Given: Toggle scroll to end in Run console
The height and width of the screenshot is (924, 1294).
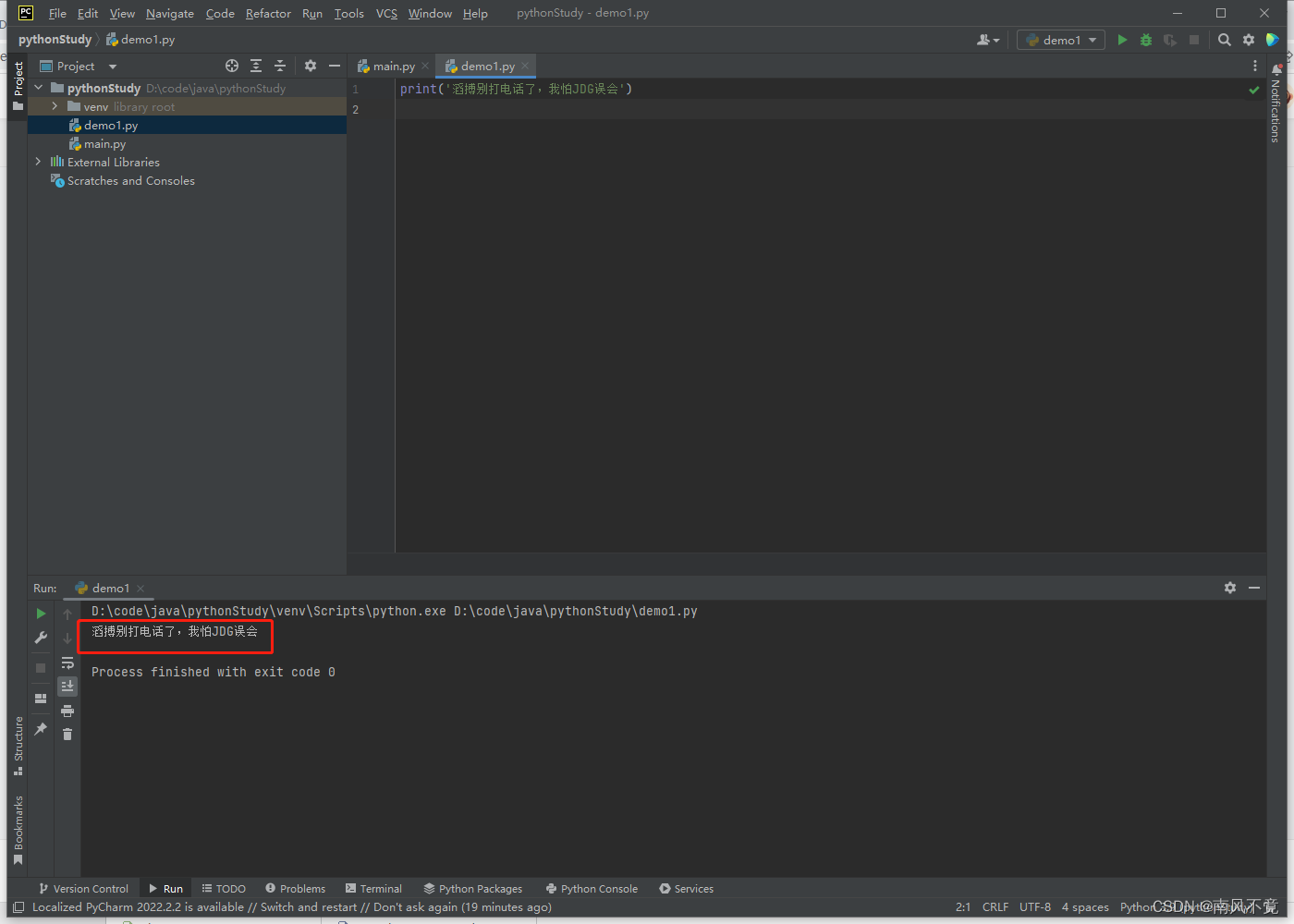Looking at the screenshot, I should coord(67,686).
